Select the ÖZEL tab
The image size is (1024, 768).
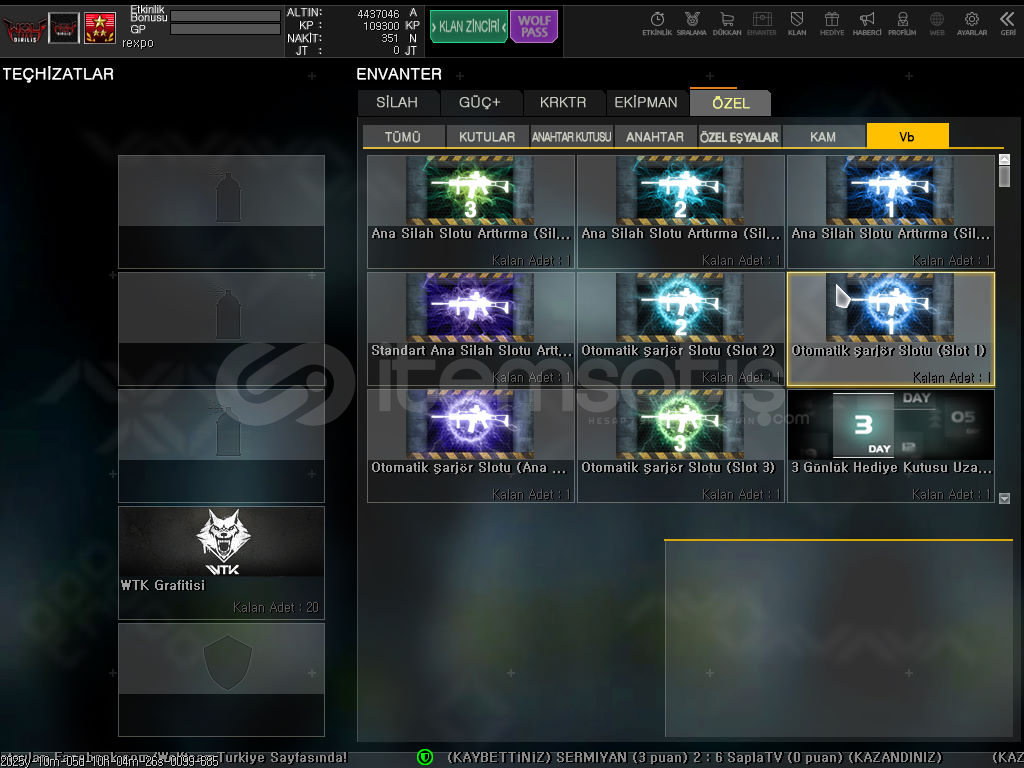pos(731,103)
